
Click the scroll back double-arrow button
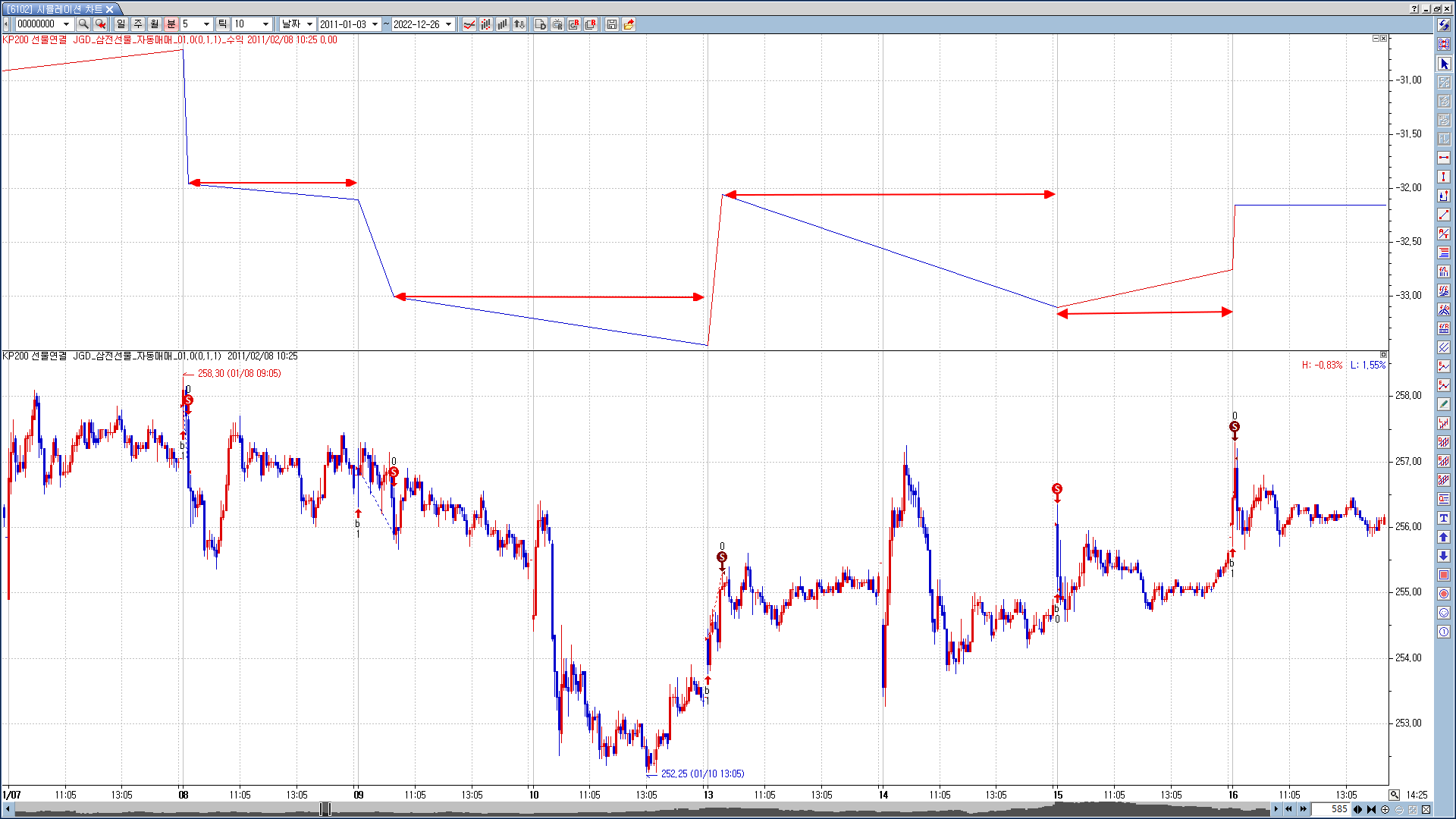point(1288,809)
